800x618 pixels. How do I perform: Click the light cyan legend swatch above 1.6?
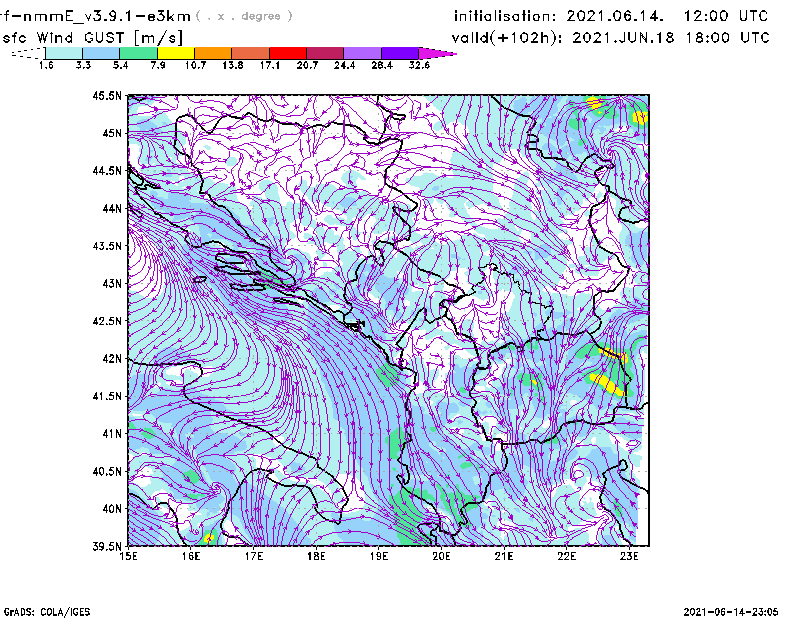(64, 53)
